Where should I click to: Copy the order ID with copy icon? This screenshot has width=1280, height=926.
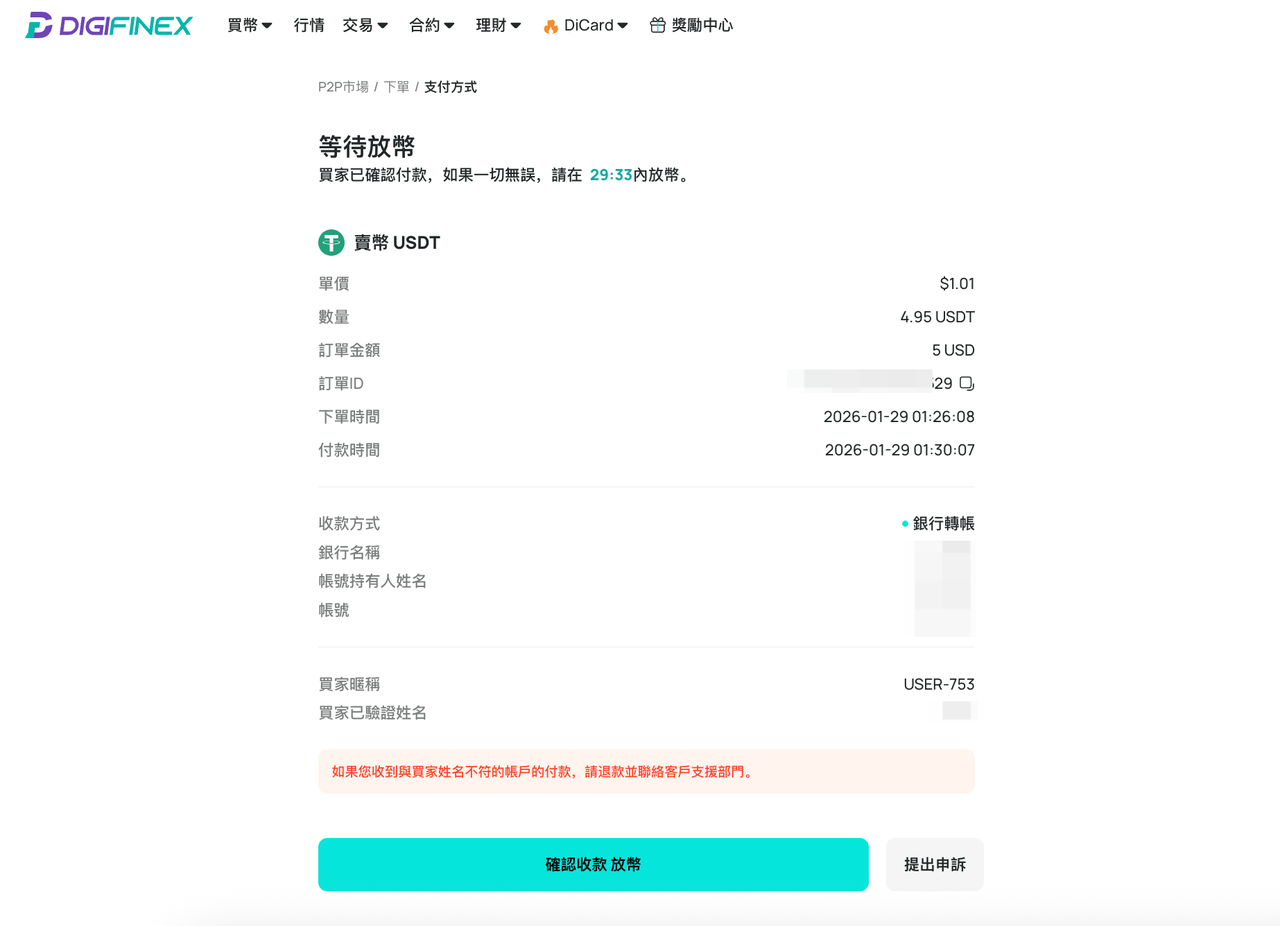tap(966, 383)
